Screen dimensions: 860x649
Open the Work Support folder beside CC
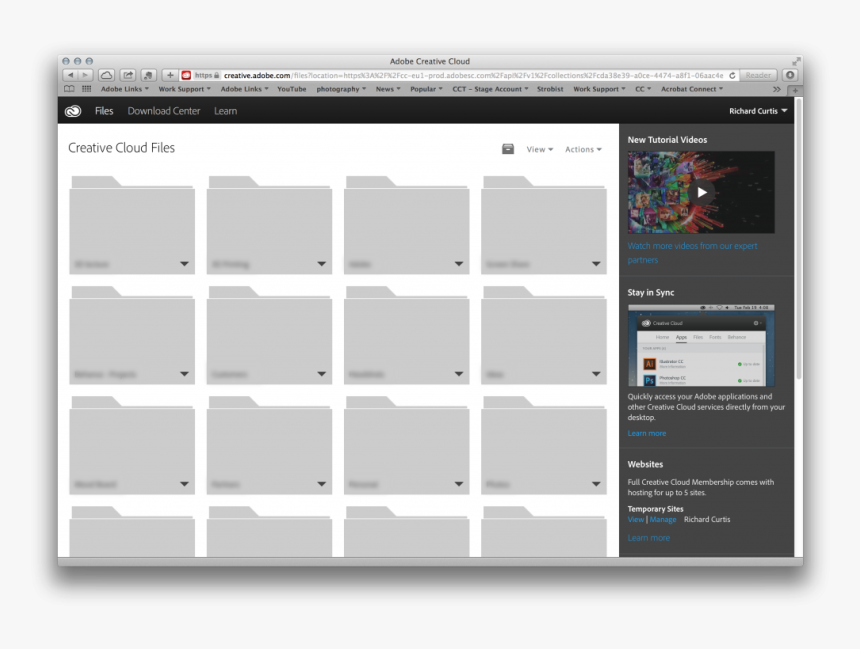pyautogui.click(x=599, y=89)
